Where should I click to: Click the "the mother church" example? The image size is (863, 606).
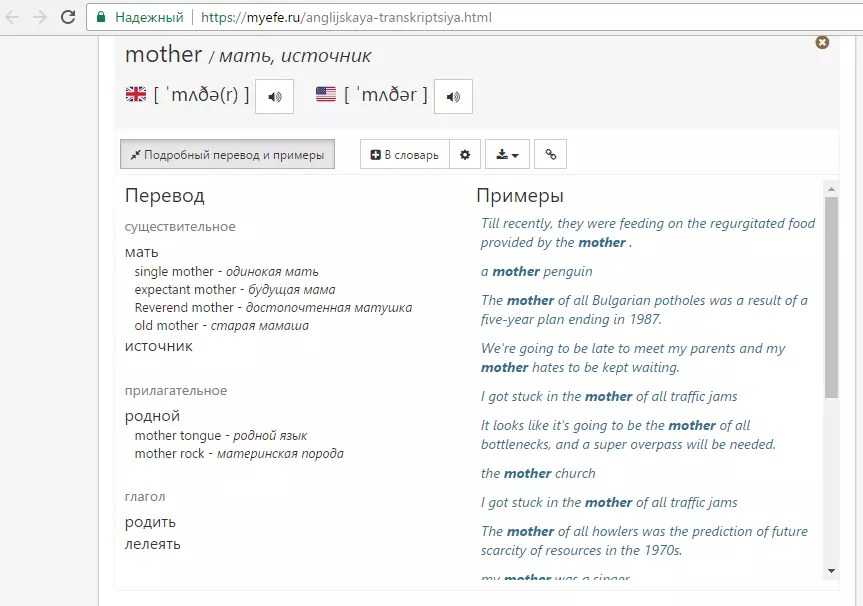click(x=538, y=473)
